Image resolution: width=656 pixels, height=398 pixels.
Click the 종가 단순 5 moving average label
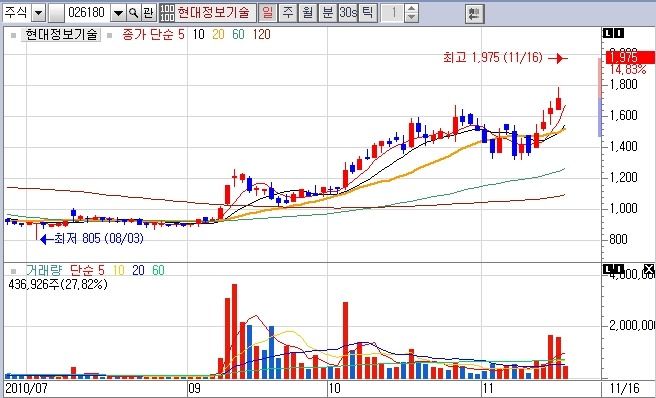pyautogui.click(x=153, y=35)
